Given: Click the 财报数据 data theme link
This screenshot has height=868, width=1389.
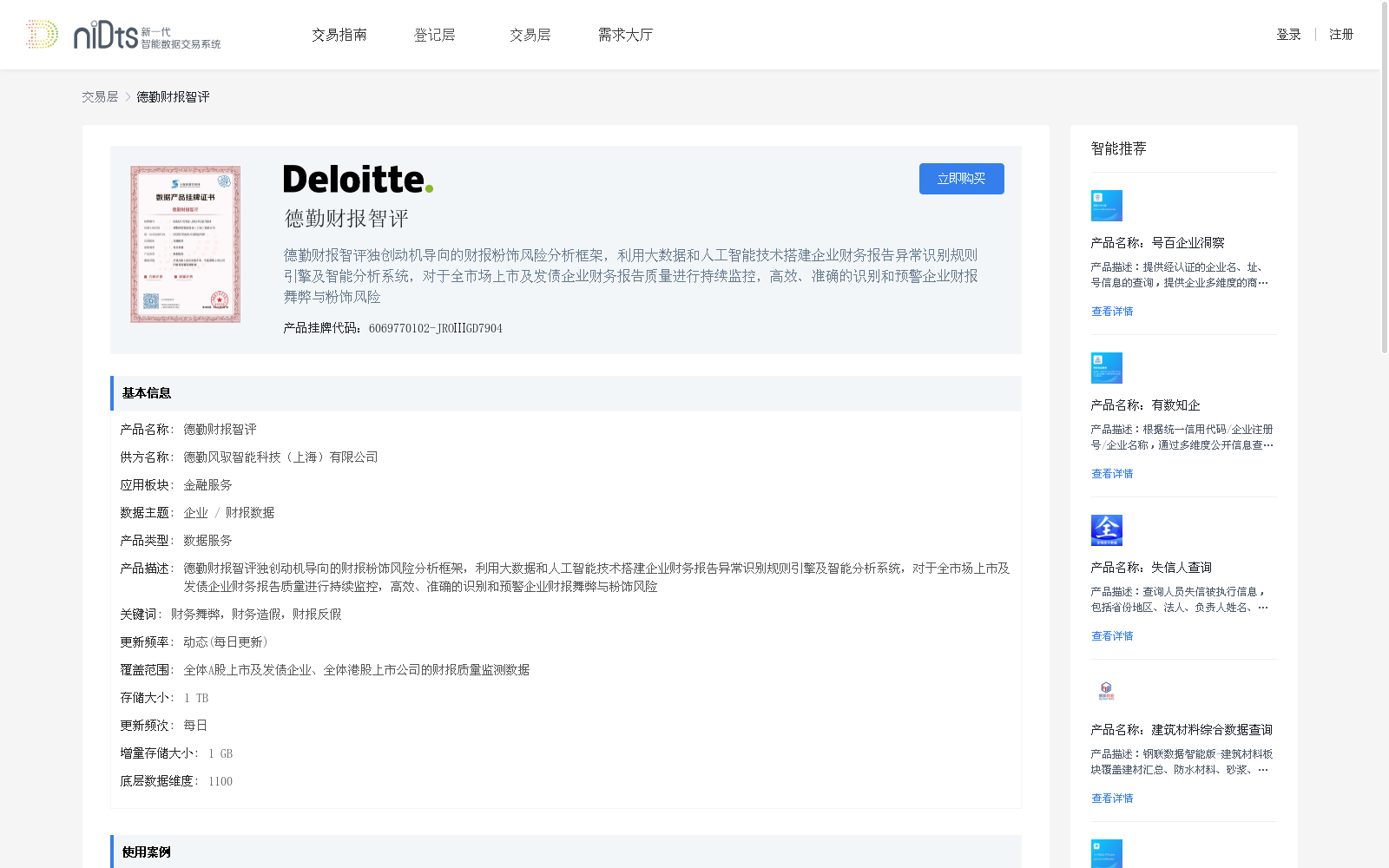Looking at the screenshot, I should [x=250, y=513].
